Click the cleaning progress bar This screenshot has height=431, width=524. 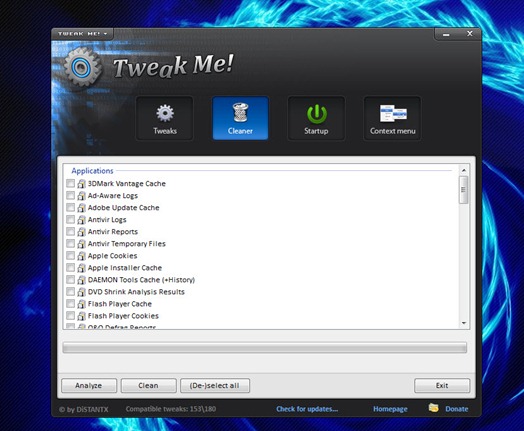coord(264,347)
